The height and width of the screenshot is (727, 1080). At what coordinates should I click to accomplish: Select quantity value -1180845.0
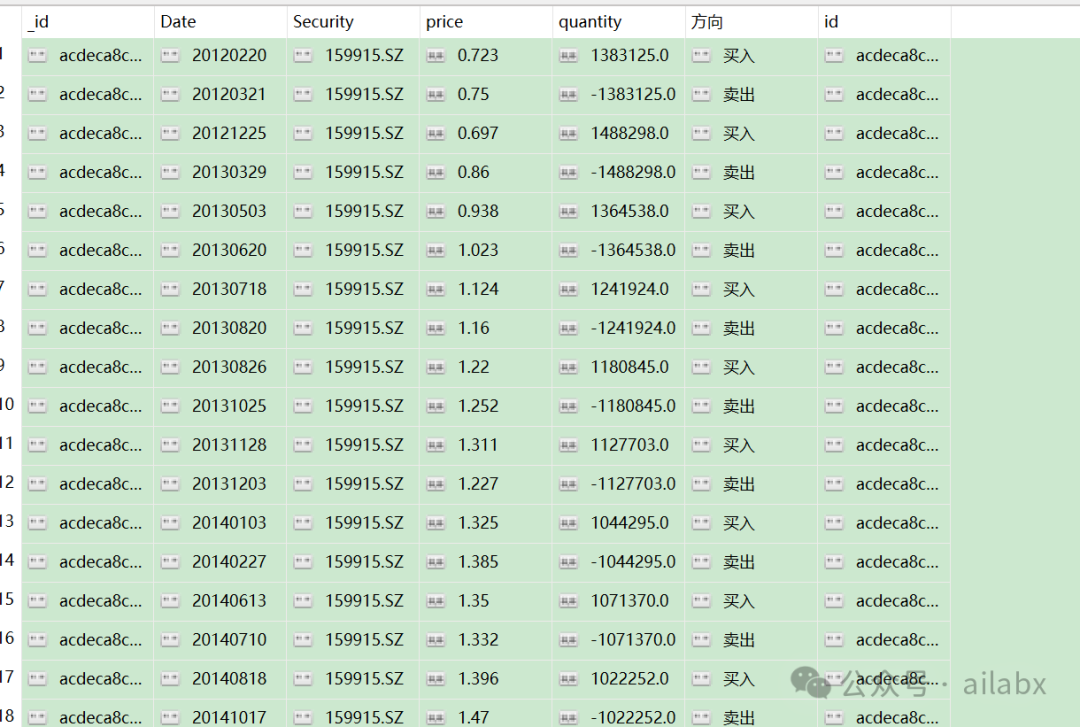(x=633, y=406)
